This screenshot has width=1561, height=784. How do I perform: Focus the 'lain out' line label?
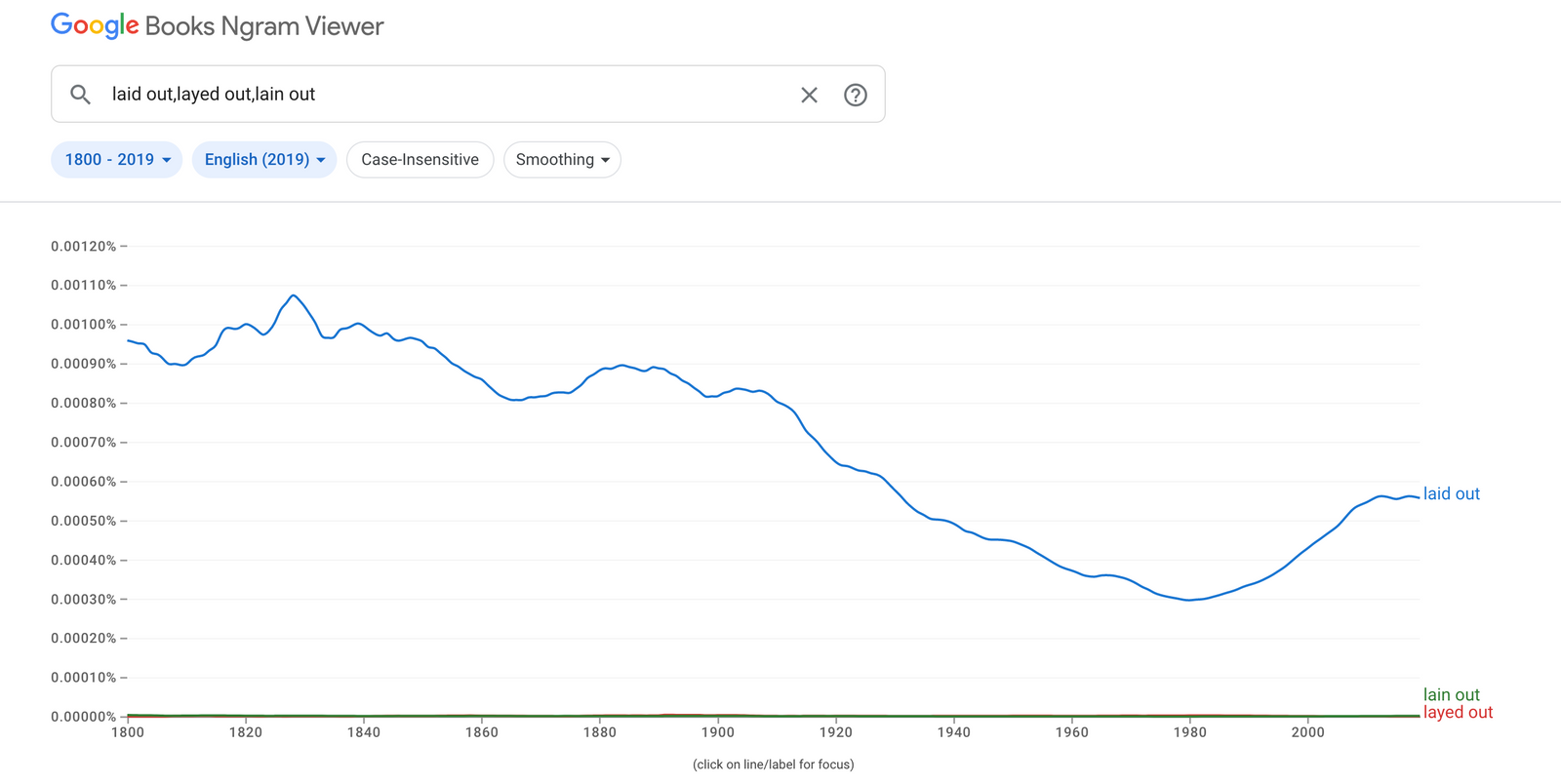pos(1451,694)
